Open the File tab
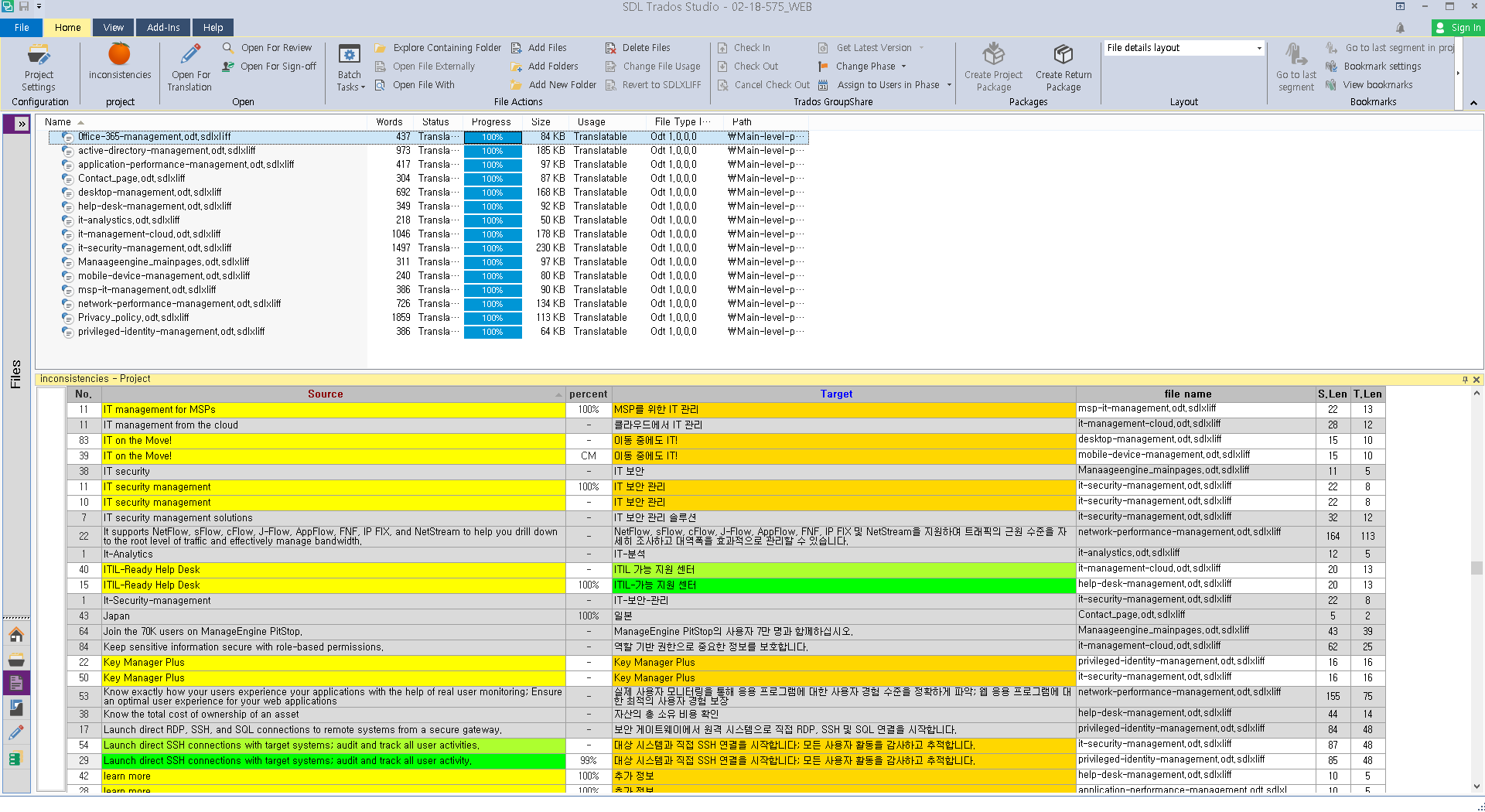 pyautogui.click(x=22, y=28)
